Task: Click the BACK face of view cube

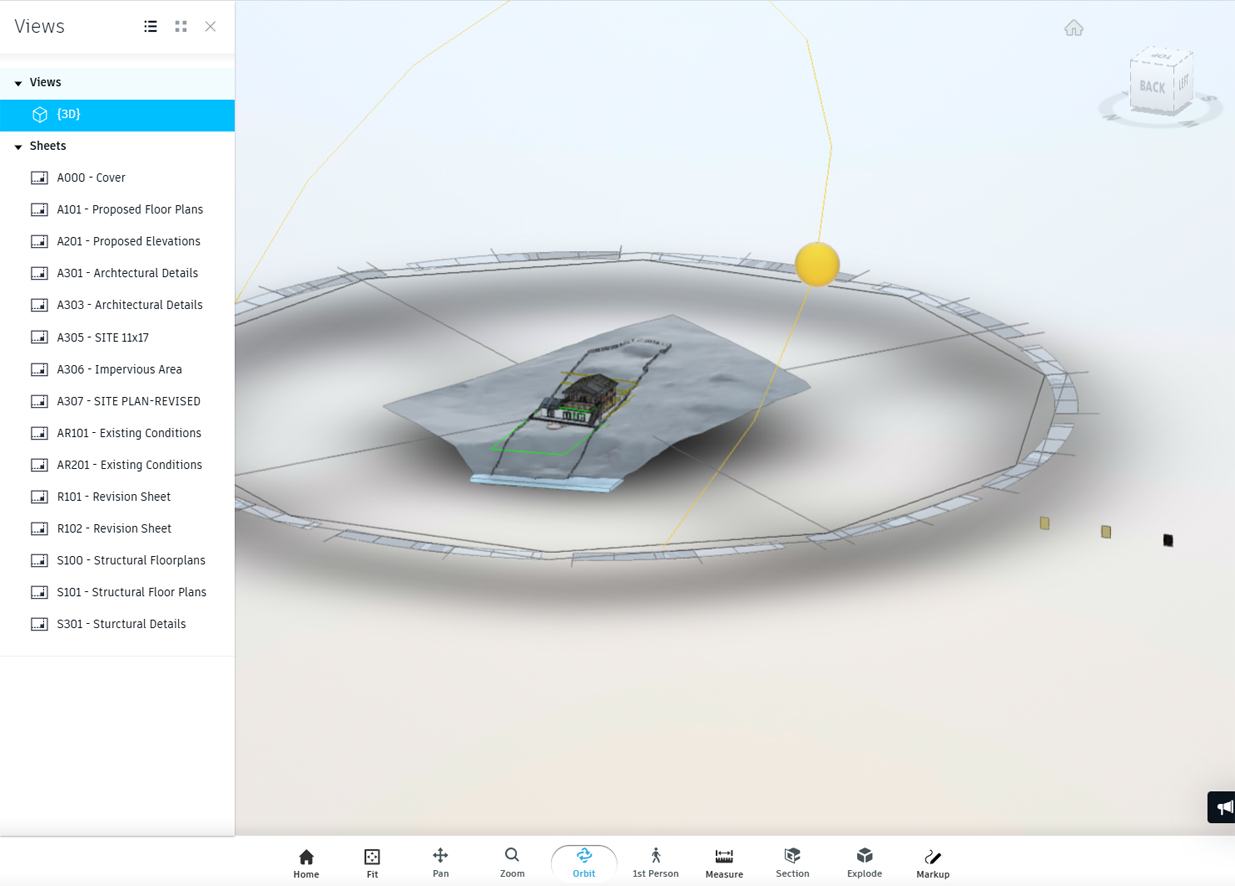Action: pyautogui.click(x=1151, y=87)
